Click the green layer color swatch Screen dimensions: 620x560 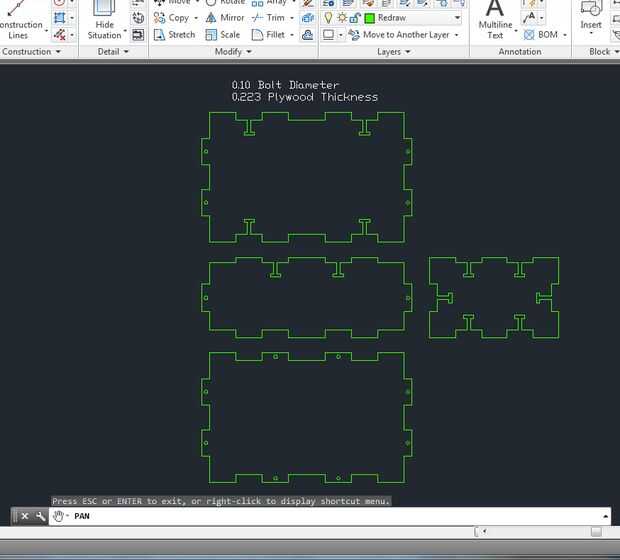370,18
